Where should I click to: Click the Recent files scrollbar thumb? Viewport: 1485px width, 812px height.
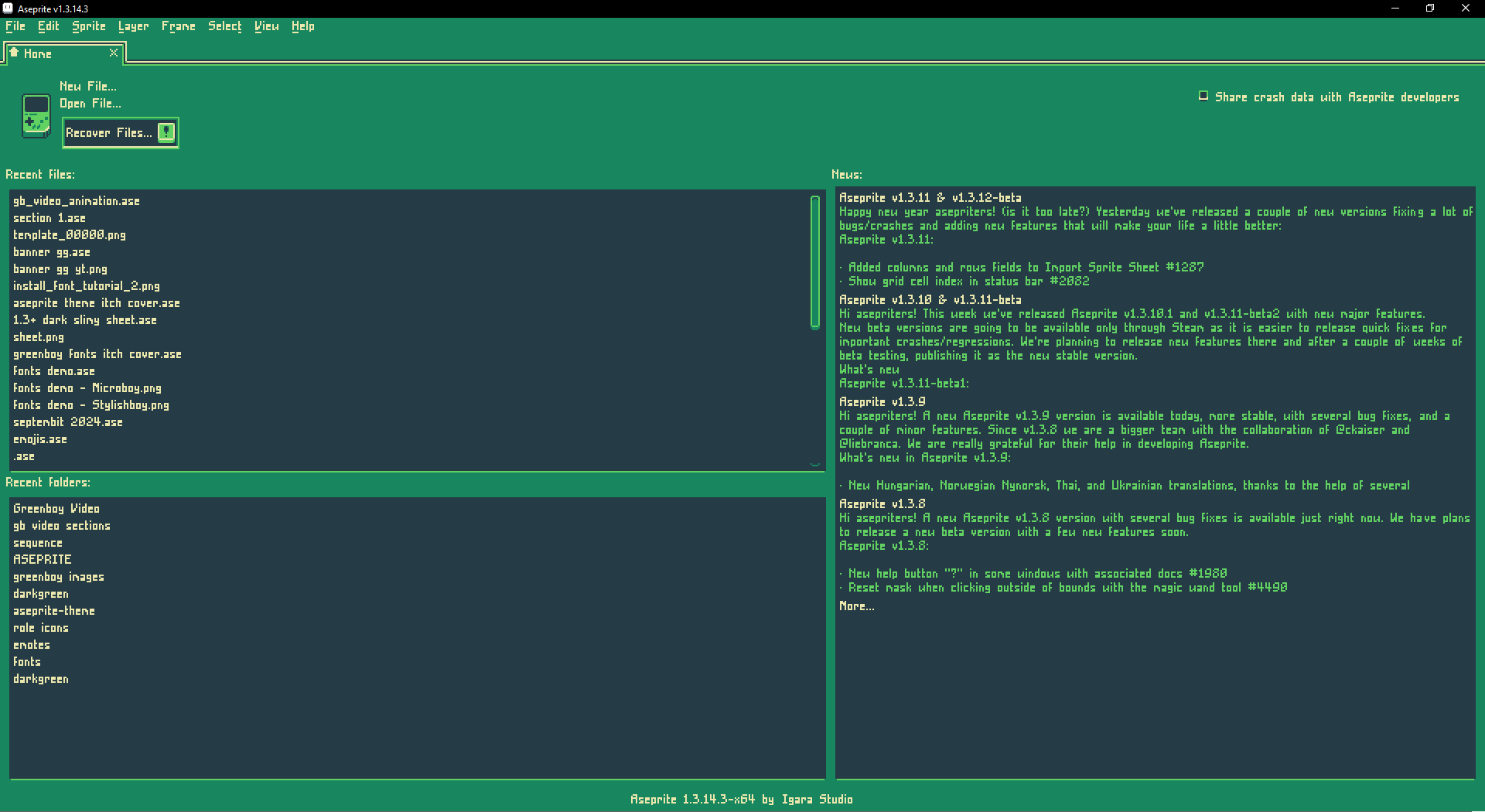[x=815, y=262]
